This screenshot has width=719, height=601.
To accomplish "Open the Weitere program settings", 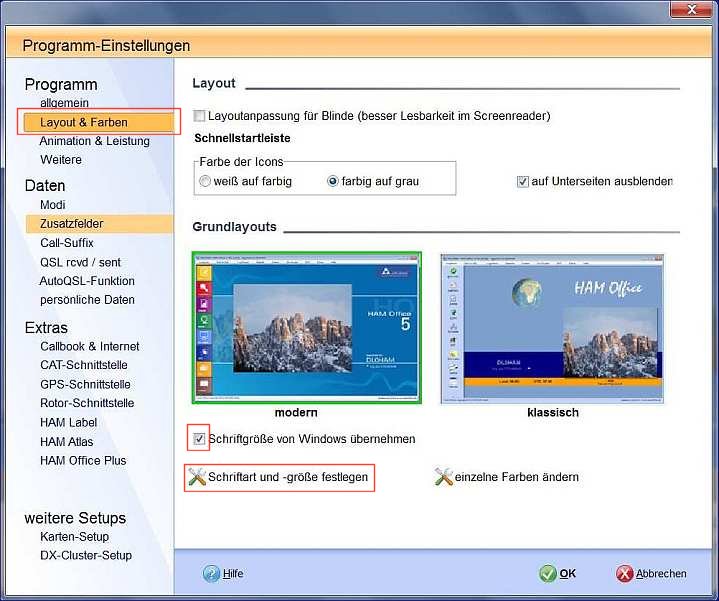I will (61, 160).
